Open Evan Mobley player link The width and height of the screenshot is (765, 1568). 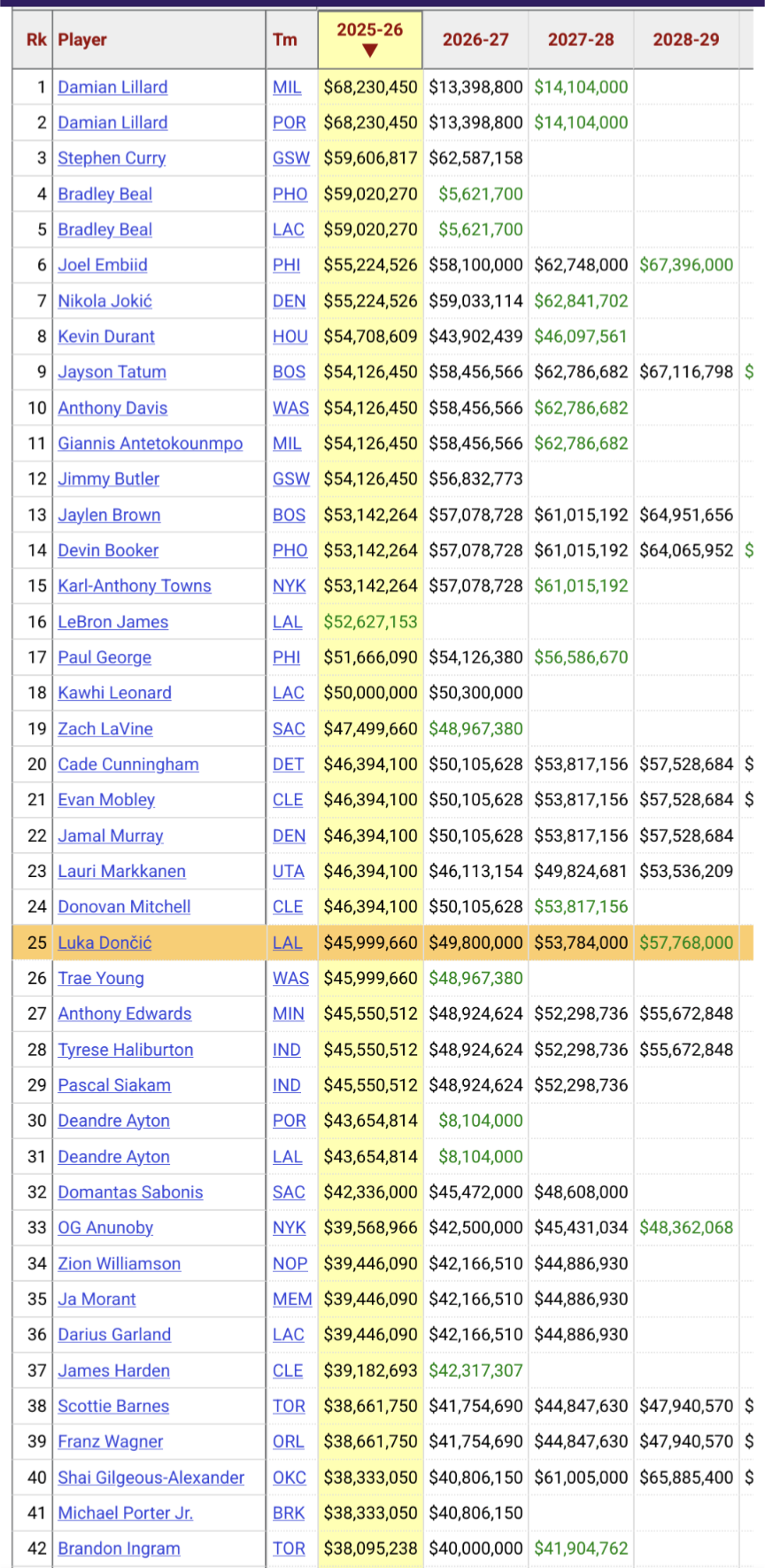(106, 800)
